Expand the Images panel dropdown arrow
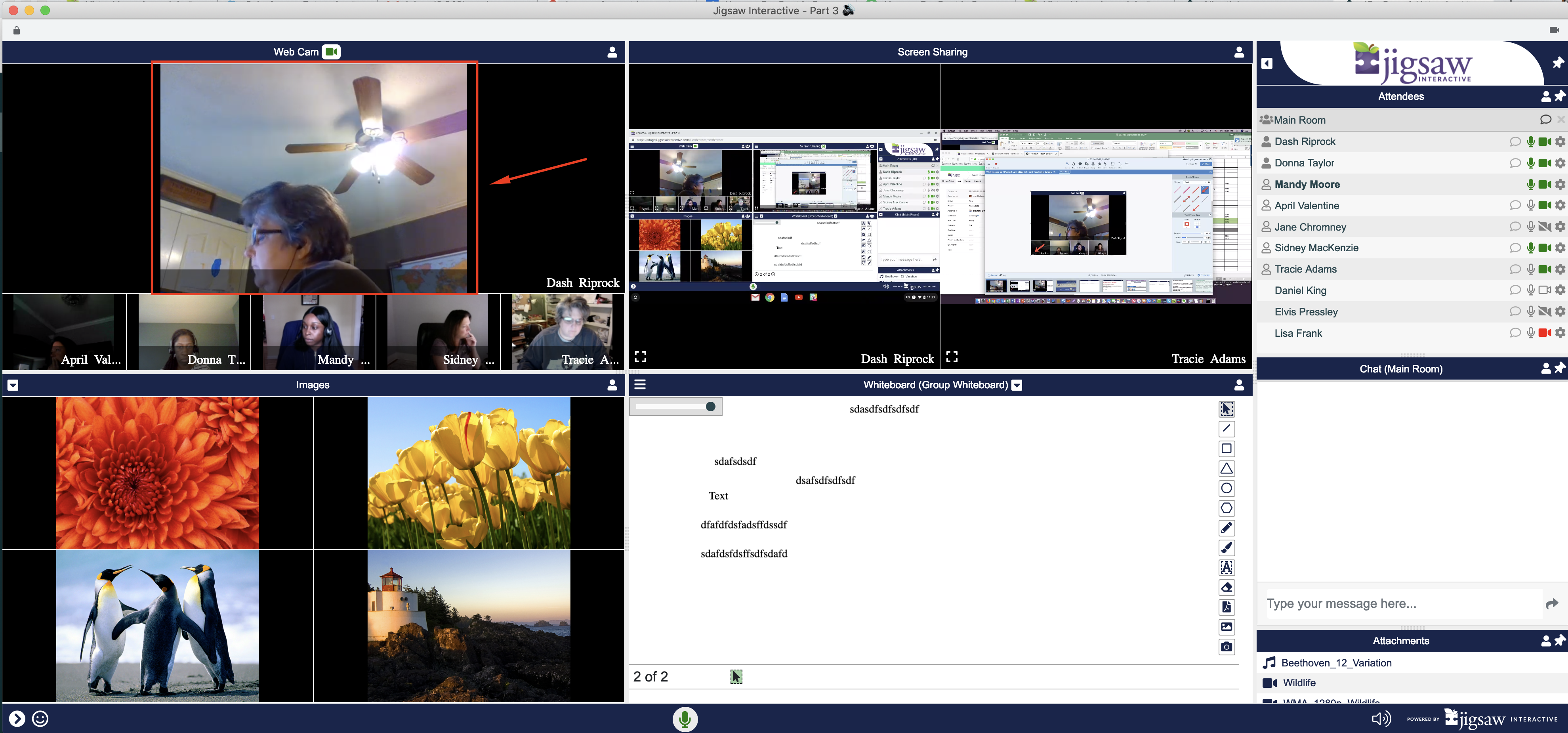1568x733 pixels. 13,386
